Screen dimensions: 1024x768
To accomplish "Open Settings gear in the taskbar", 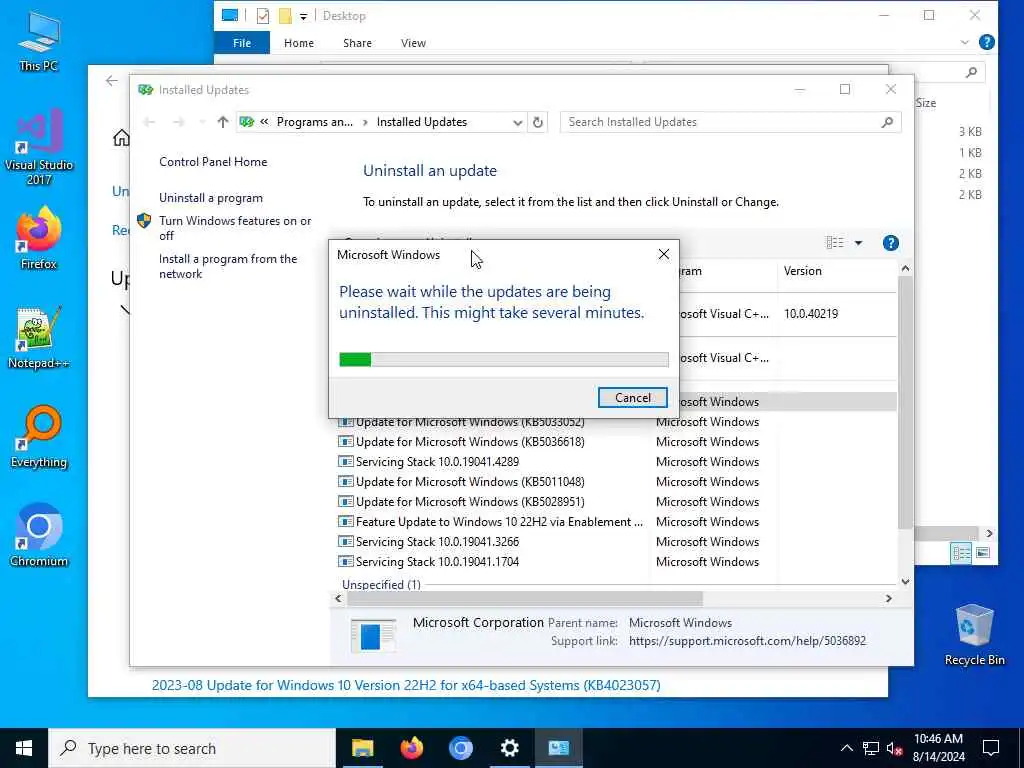I will [509, 748].
